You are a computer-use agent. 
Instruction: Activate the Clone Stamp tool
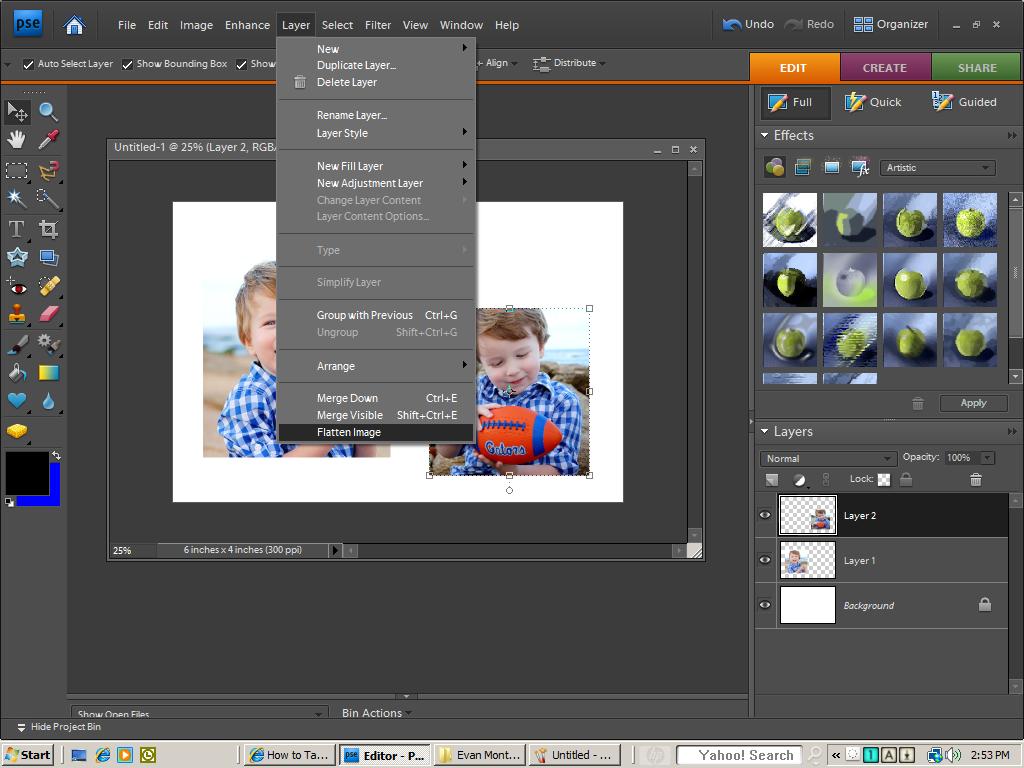tap(16, 316)
